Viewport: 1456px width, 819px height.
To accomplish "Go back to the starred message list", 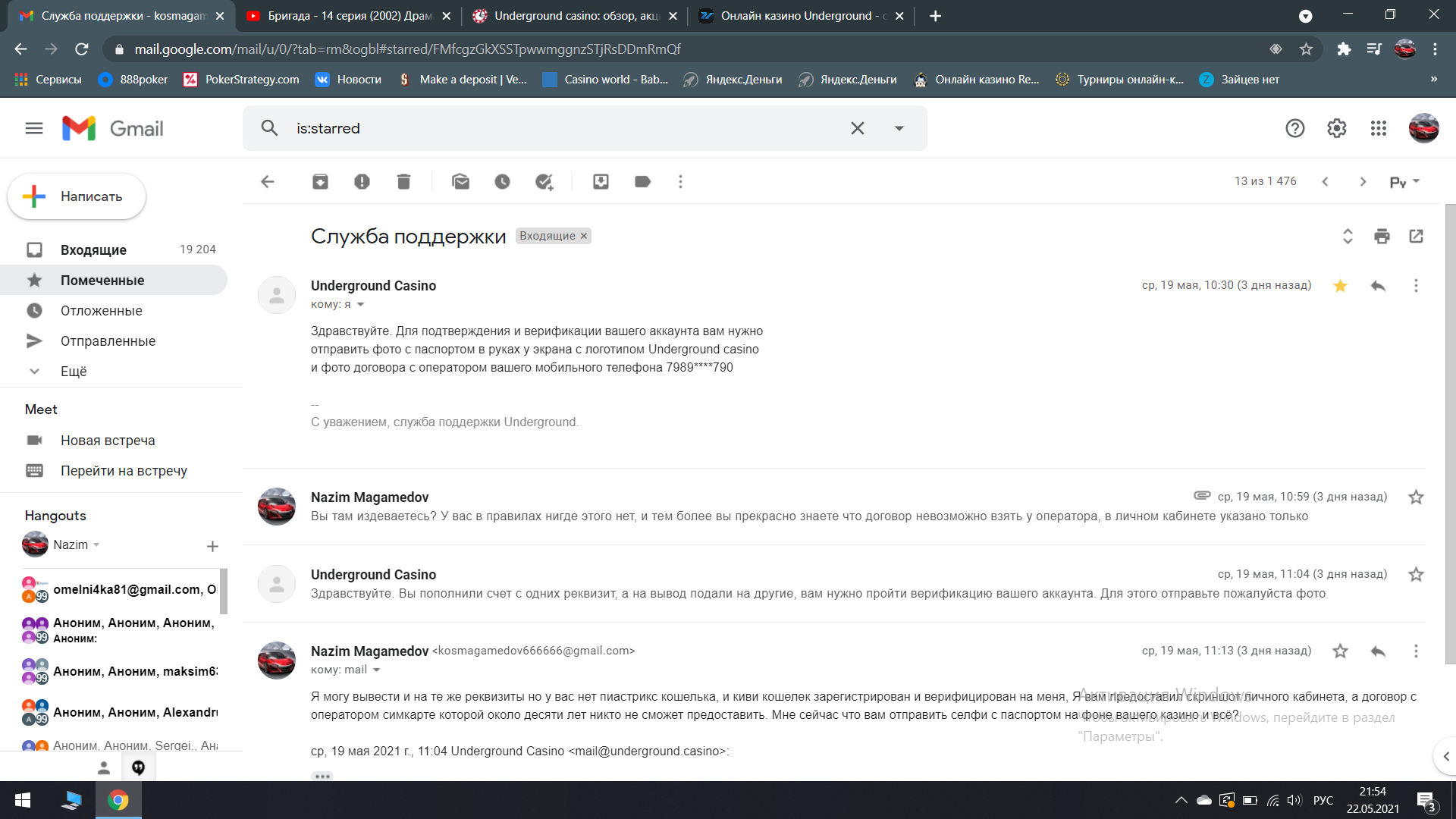I will pyautogui.click(x=267, y=181).
